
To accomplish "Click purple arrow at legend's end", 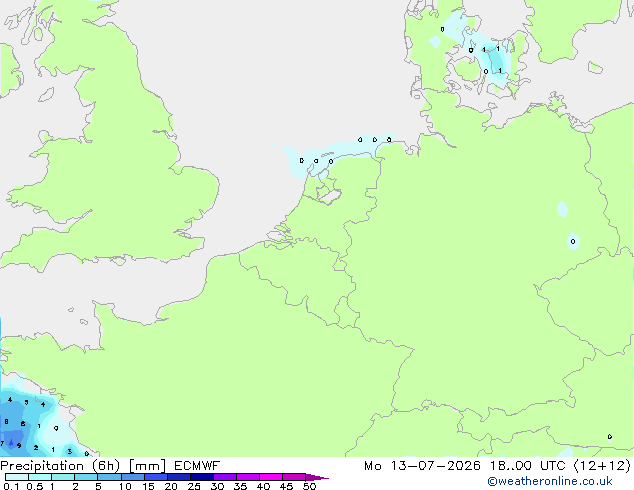I will point(317,477).
